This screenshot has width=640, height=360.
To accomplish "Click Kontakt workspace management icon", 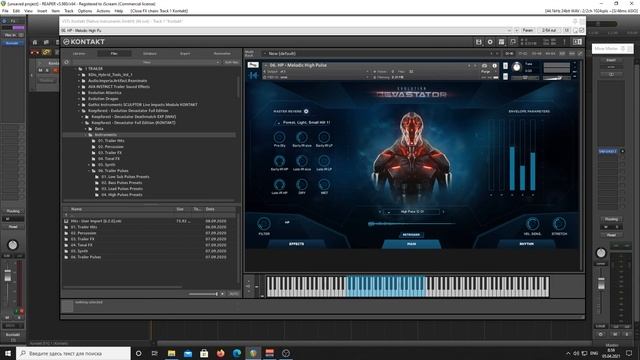I will [x=501, y=42].
